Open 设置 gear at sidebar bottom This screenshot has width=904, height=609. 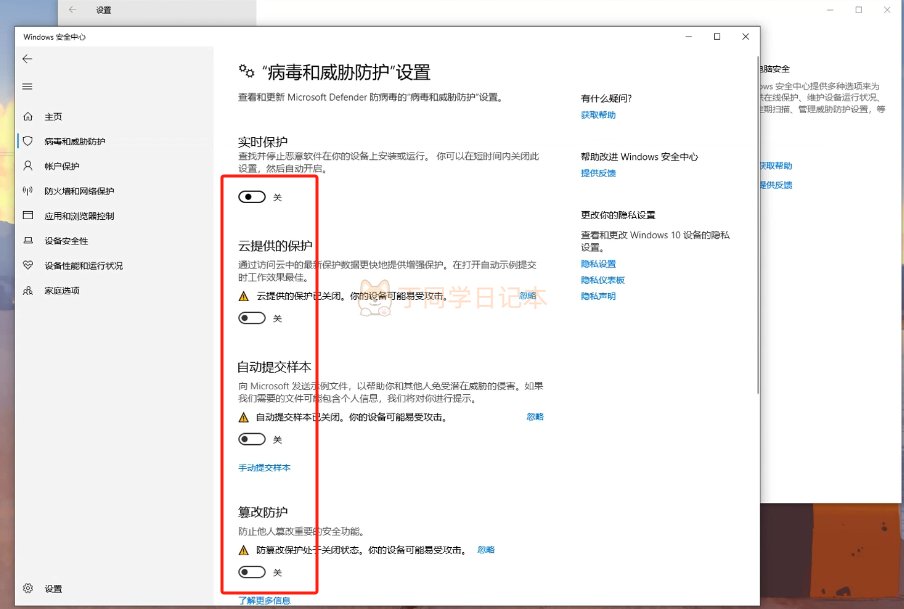click(28, 589)
